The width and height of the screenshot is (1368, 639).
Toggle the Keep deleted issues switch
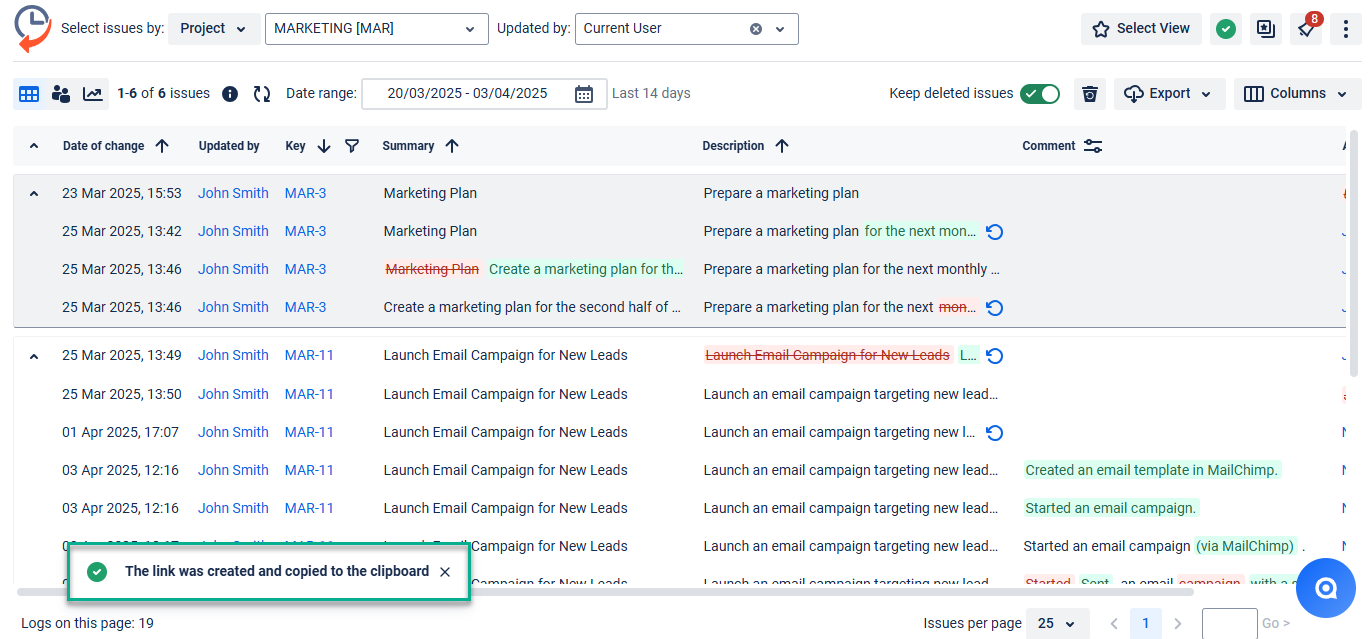(x=1040, y=94)
